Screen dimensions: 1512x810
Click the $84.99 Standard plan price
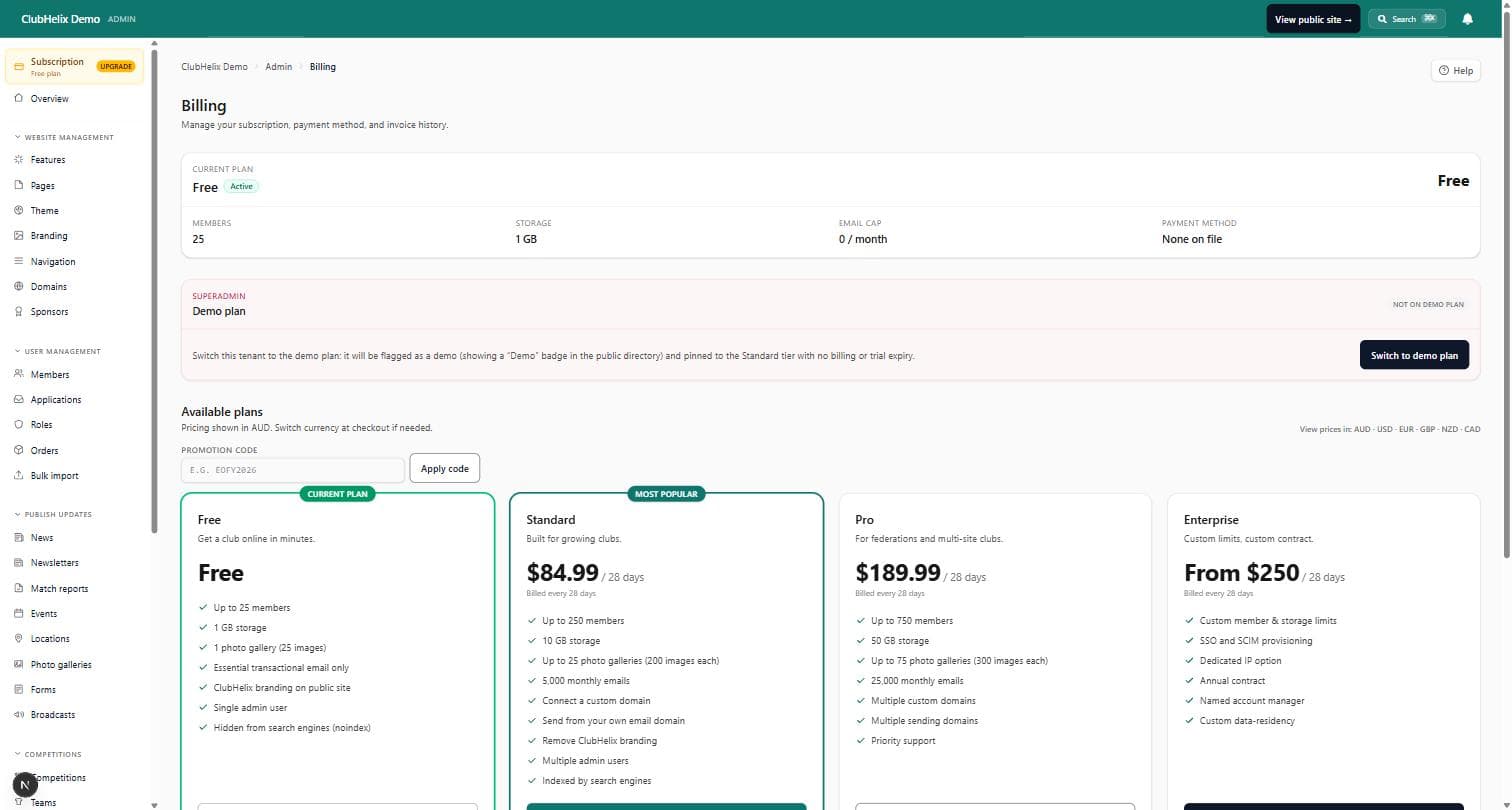coord(563,573)
